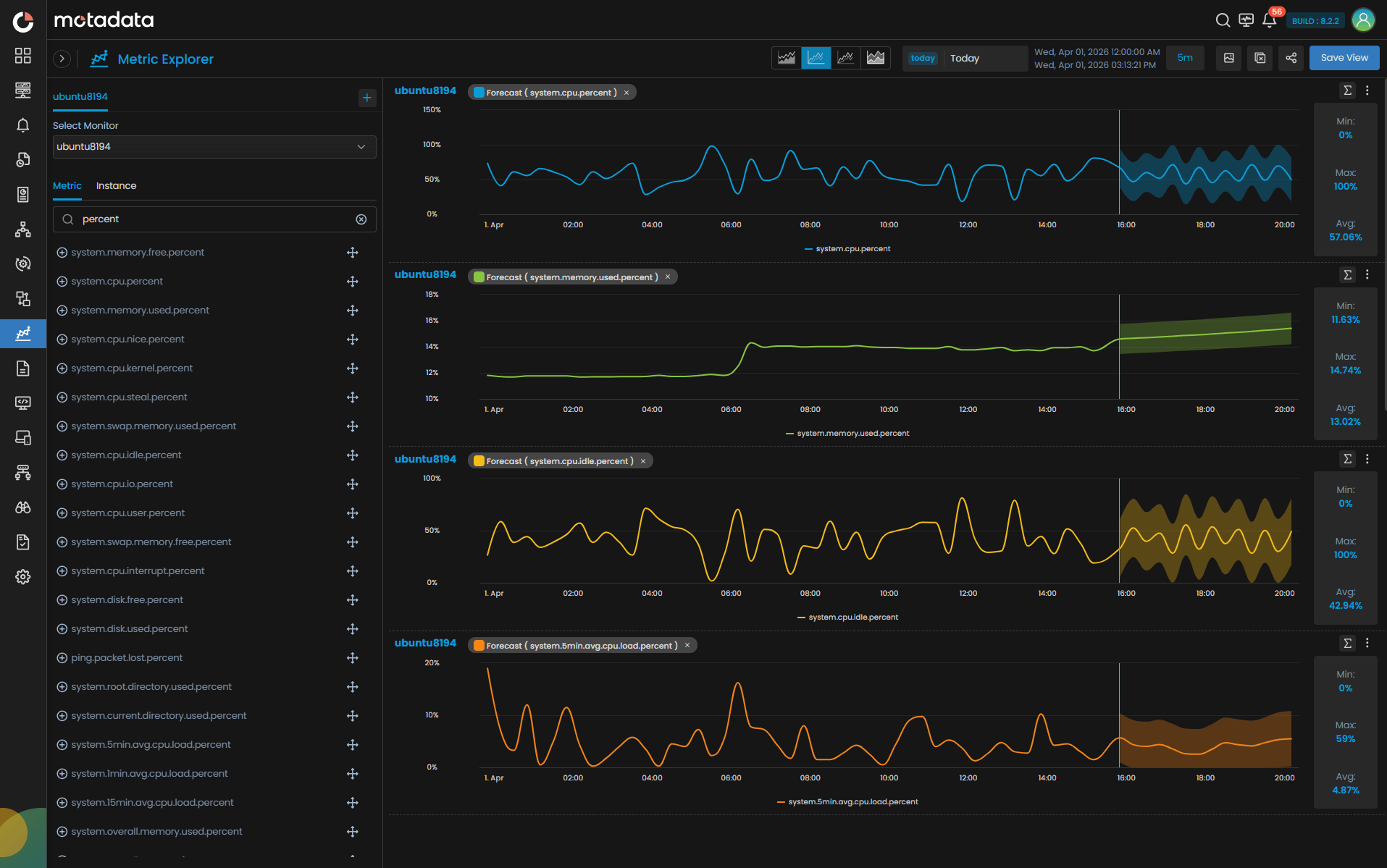The width and height of the screenshot is (1387, 868).
Task: Enable the 'today' quick time range chip
Action: point(922,58)
